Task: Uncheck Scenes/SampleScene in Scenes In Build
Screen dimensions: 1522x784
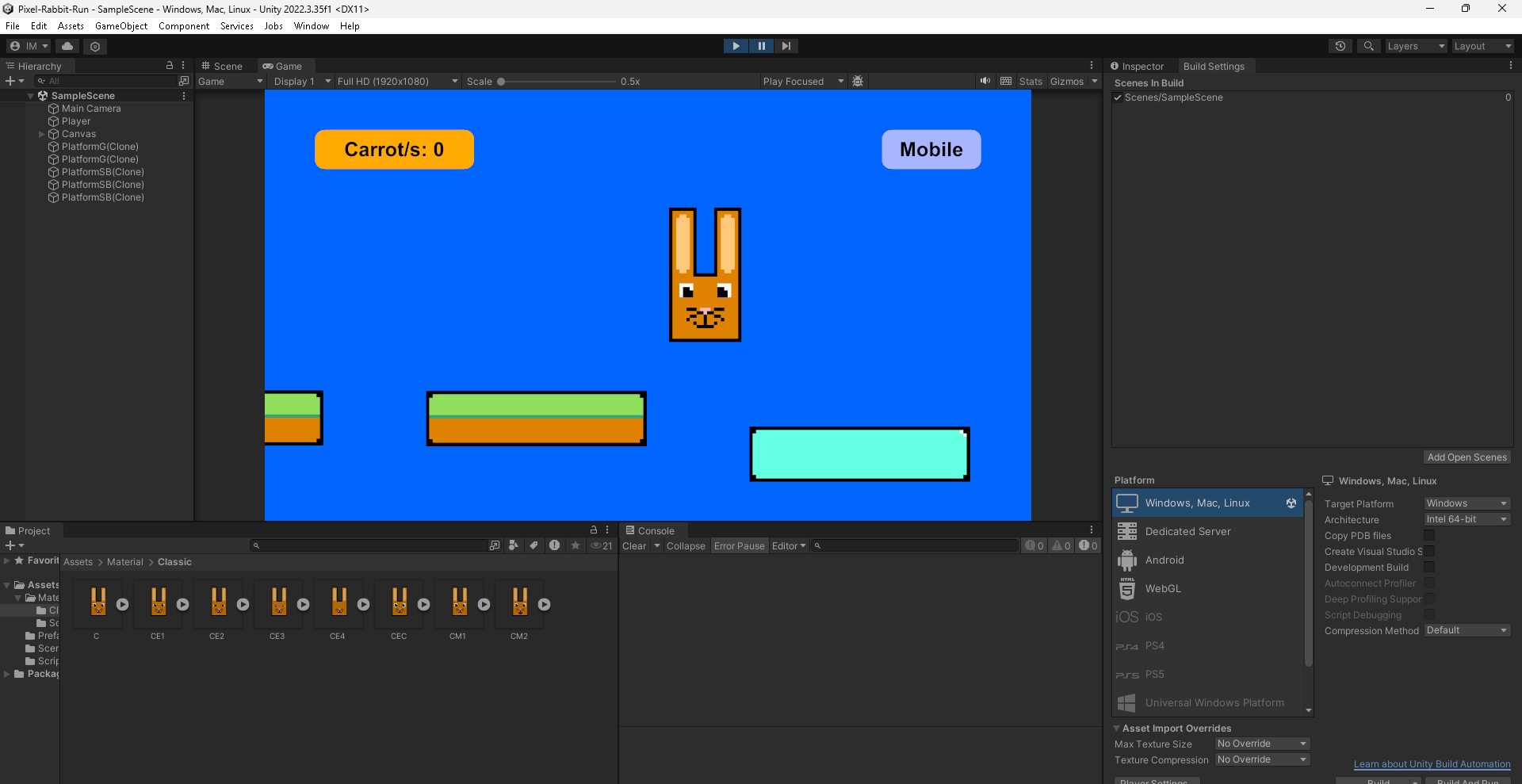Action: coord(1118,98)
